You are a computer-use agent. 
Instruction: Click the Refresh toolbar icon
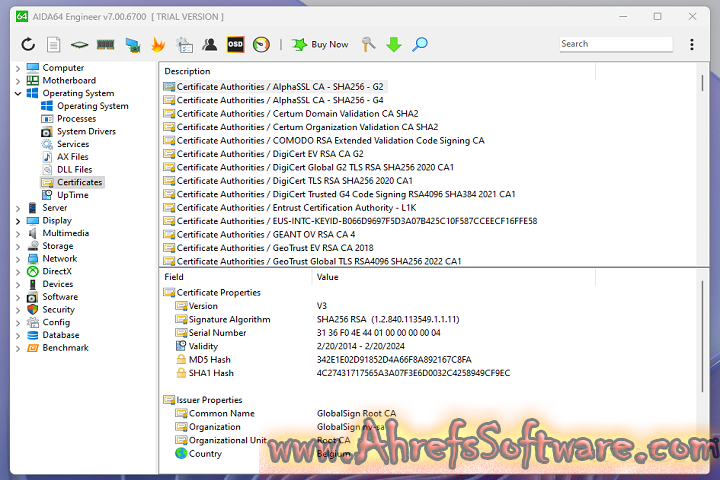[28, 44]
